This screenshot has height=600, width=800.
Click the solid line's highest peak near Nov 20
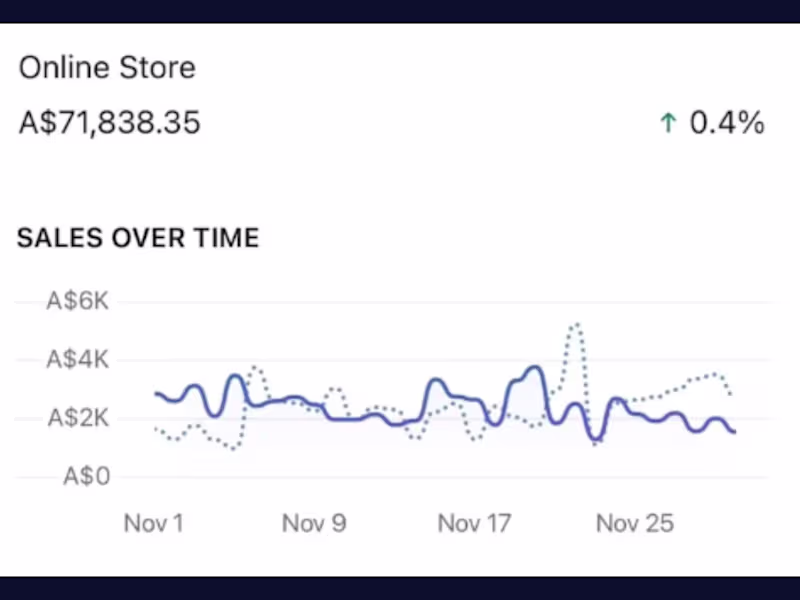tap(535, 367)
